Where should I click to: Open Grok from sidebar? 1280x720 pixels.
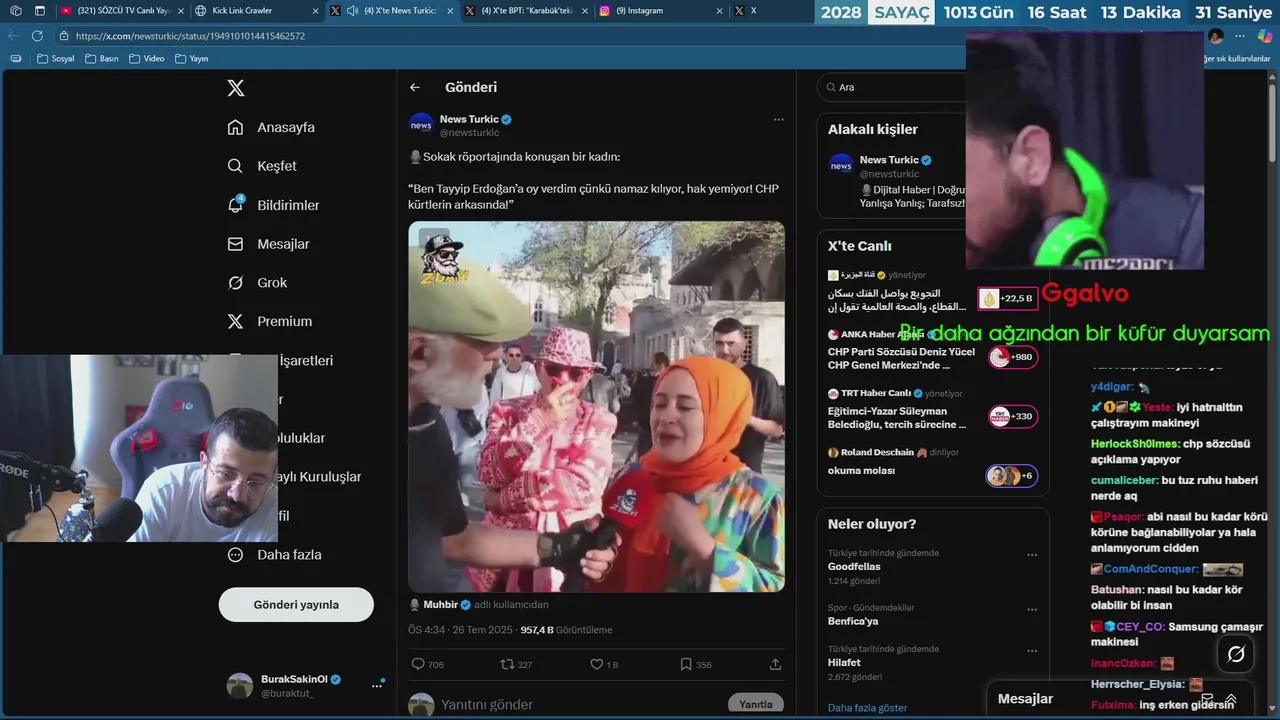257,283
